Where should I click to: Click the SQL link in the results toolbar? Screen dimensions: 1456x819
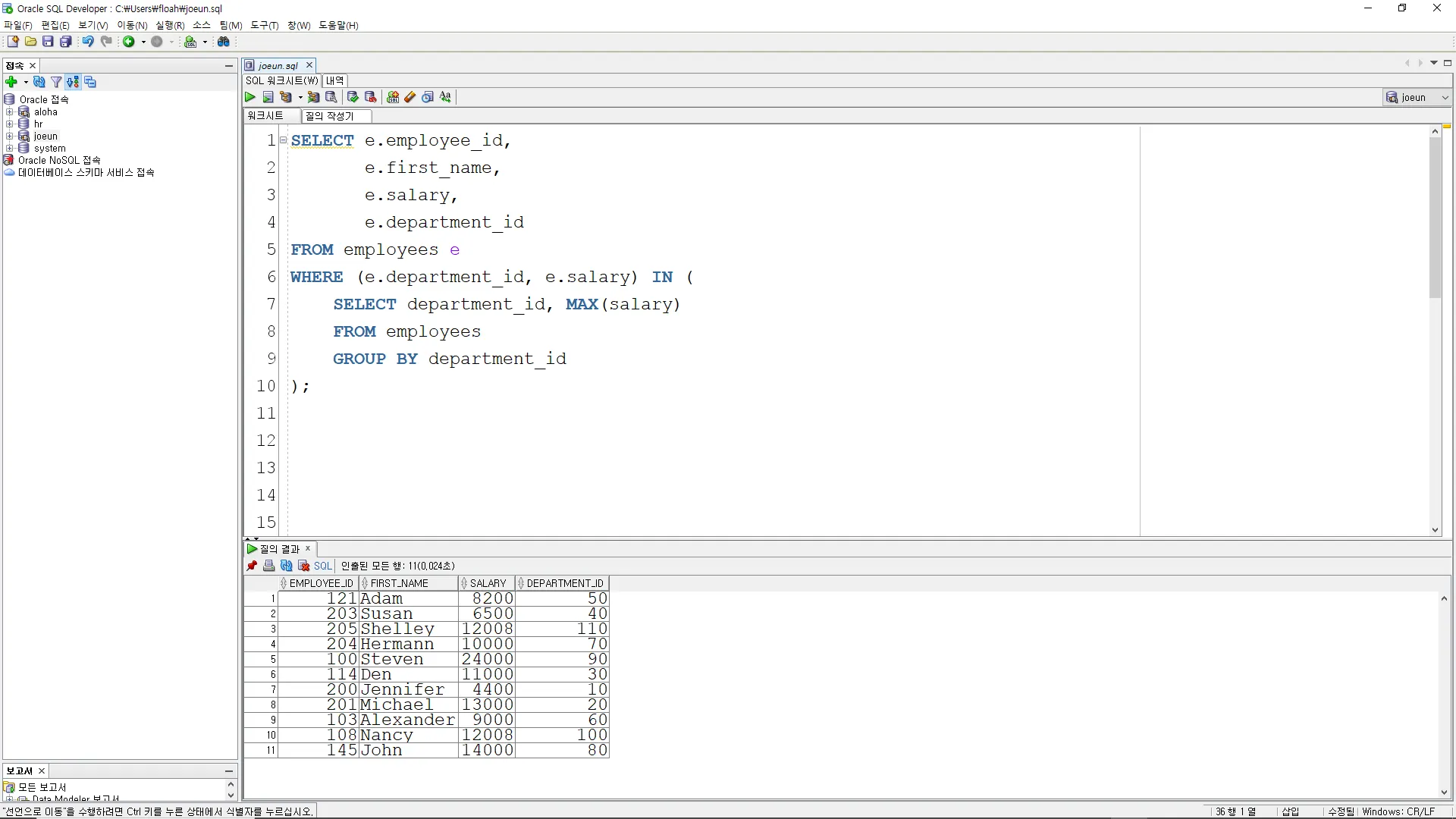pyautogui.click(x=323, y=566)
